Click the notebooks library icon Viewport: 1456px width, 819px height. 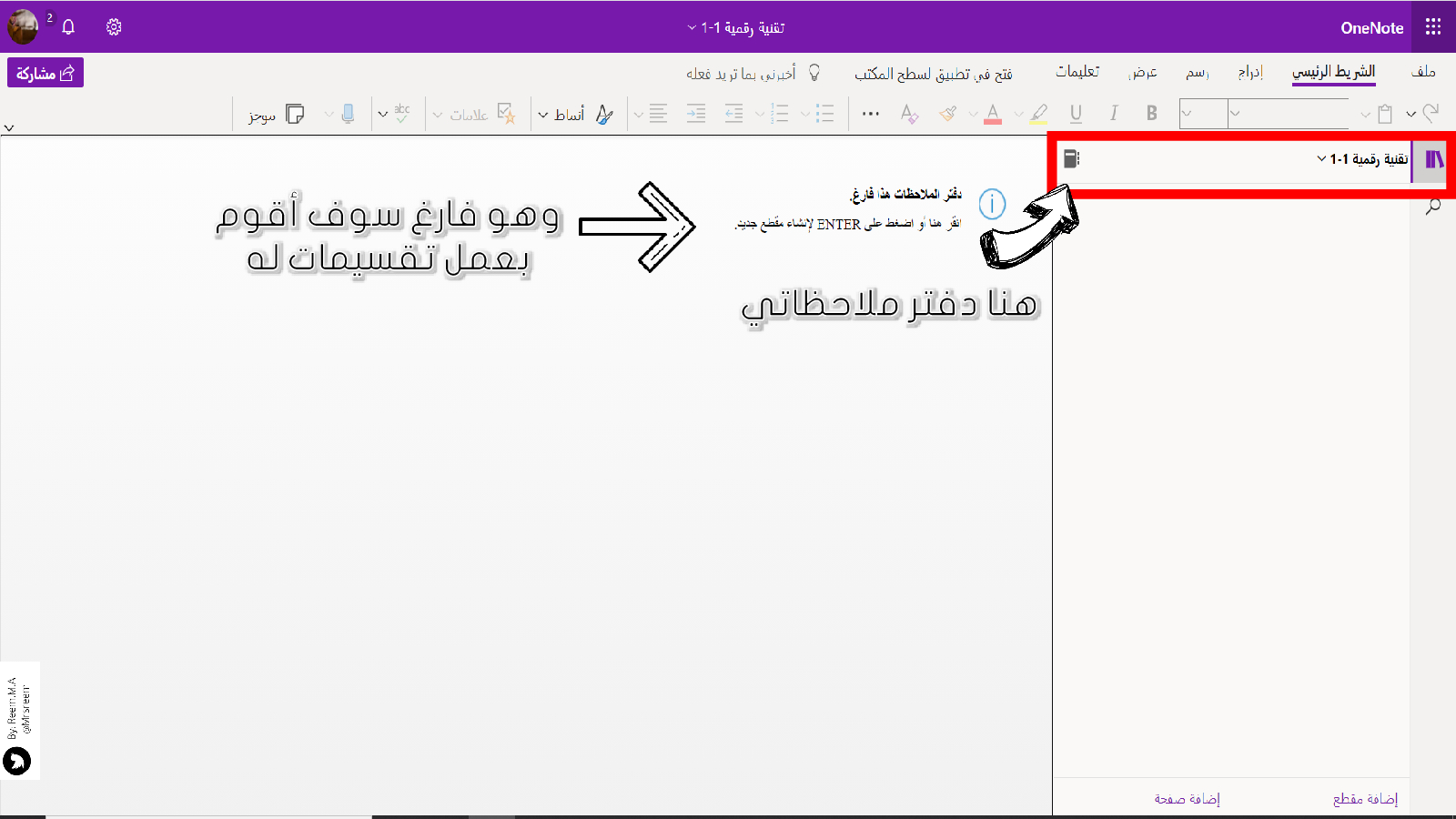tap(1434, 160)
